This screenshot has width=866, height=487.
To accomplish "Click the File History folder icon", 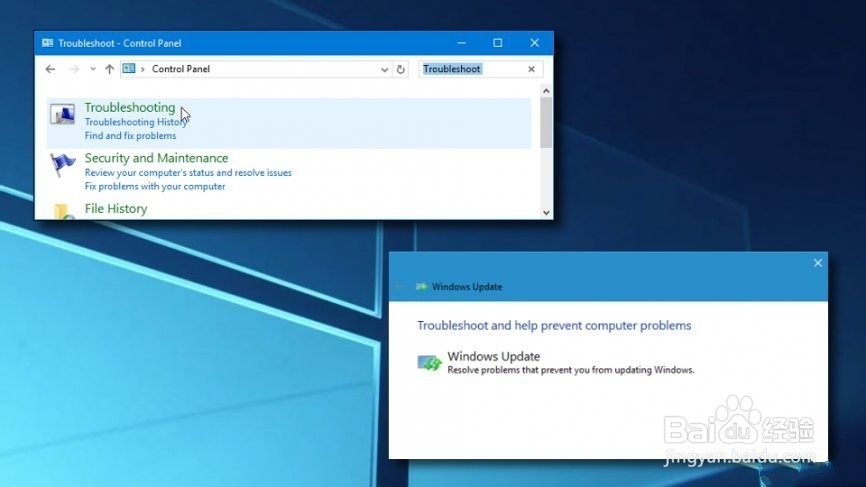I will (x=63, y=211).
